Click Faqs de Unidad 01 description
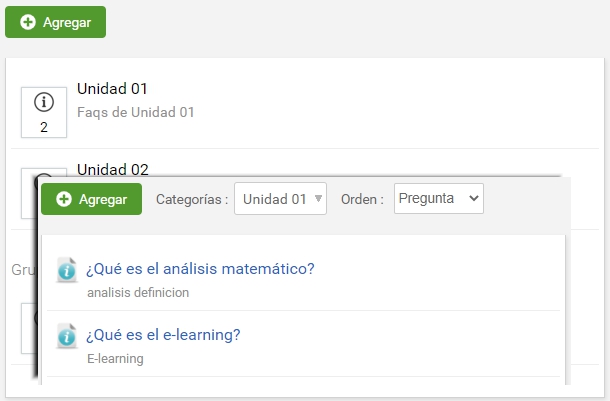The height and width of the screenshot is (401, 610). point(136,112)
